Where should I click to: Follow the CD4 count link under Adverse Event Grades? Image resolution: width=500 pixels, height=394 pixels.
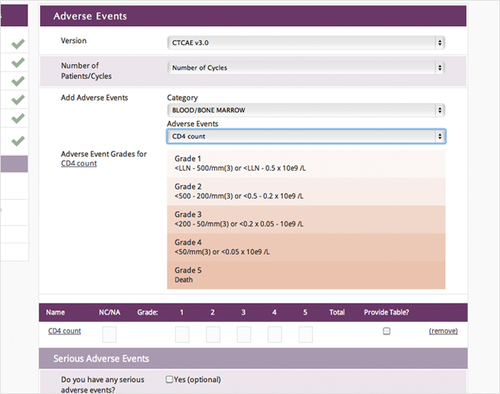pos(79,163)
